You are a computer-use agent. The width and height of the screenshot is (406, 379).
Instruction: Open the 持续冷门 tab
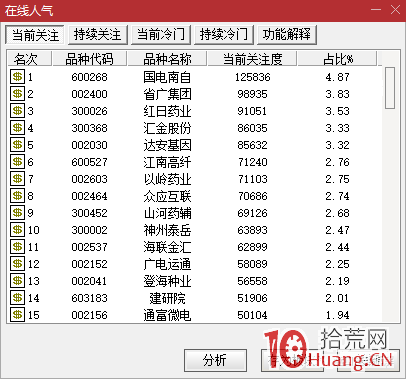[x=224, y=35]
